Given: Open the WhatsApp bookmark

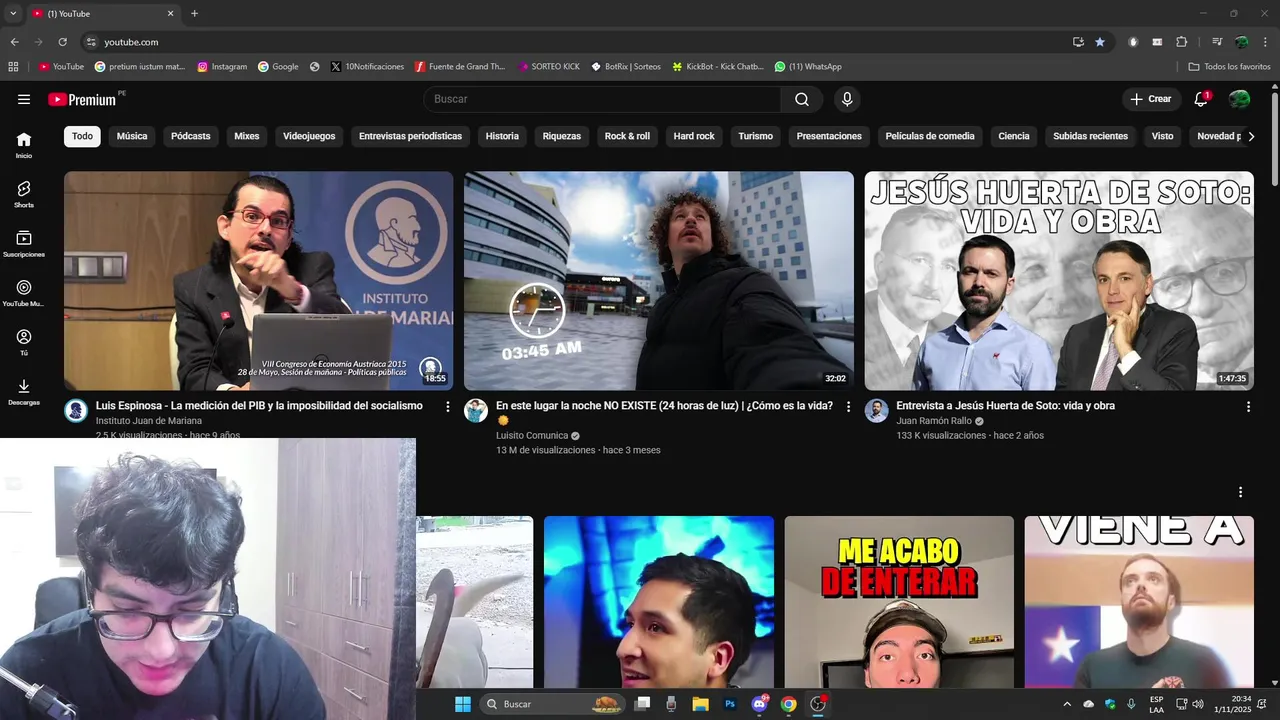Looking at the screenshot, I should pos(808,67).
